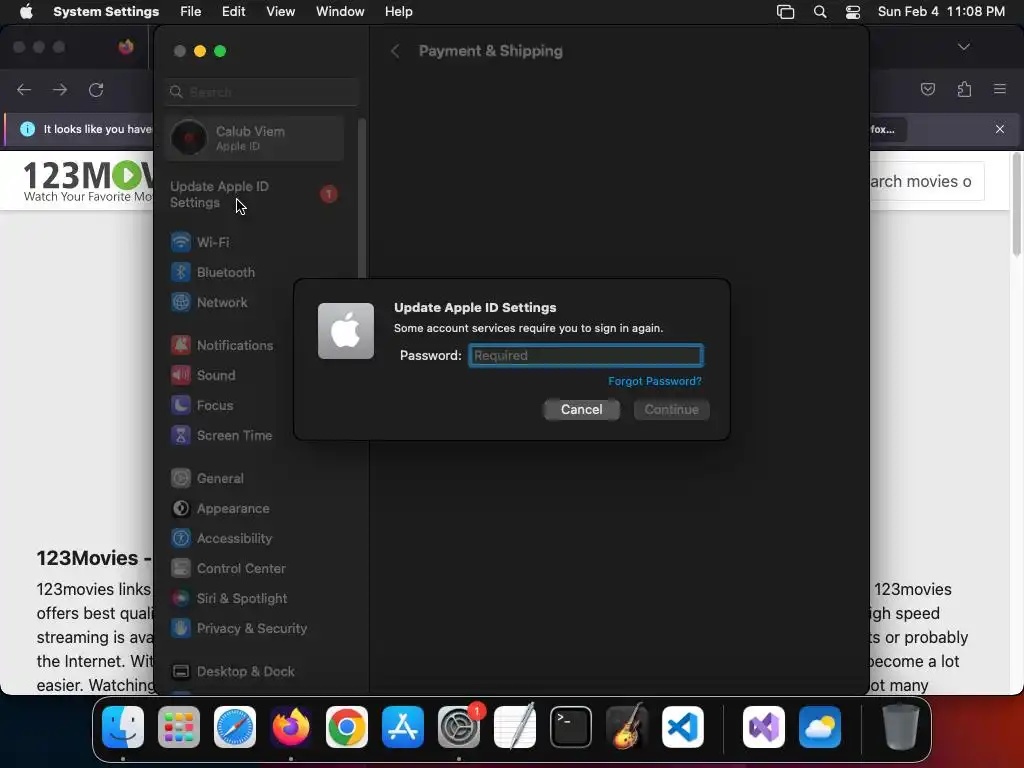
Task: Open GarageBand from the Dock
Action: [627, 727]
